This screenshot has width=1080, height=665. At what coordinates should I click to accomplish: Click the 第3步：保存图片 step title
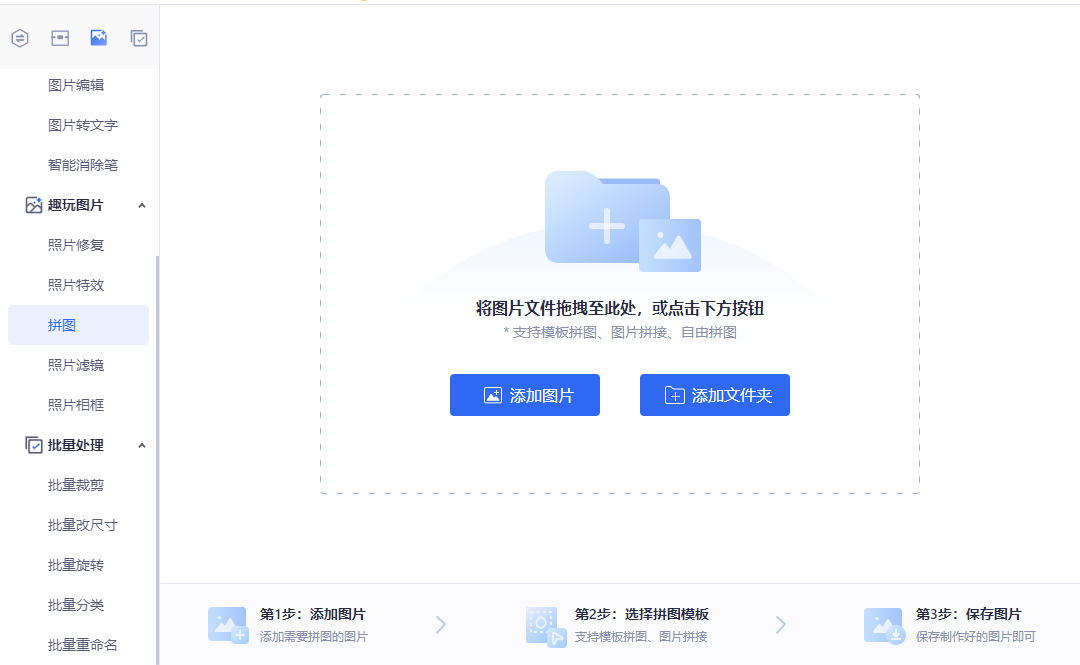[x=968, y=614]
